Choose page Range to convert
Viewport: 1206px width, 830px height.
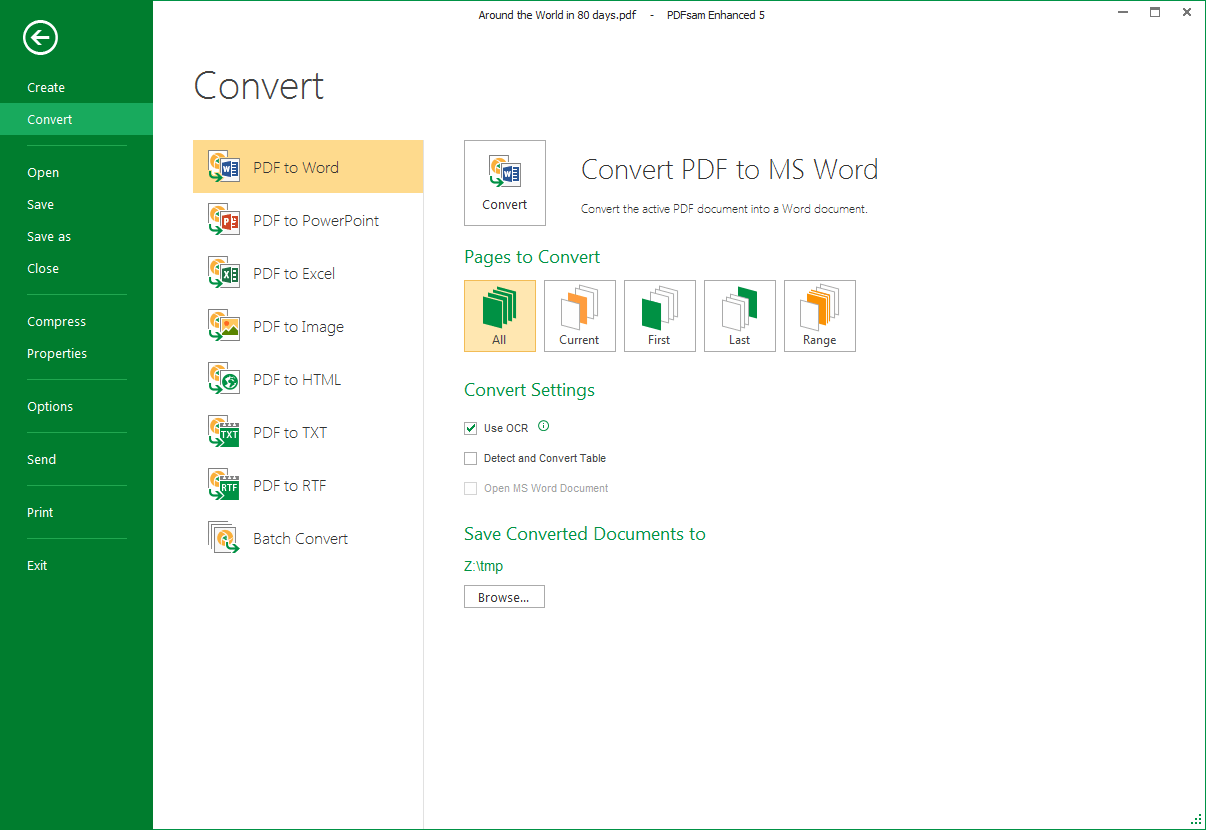pos(820,316)
